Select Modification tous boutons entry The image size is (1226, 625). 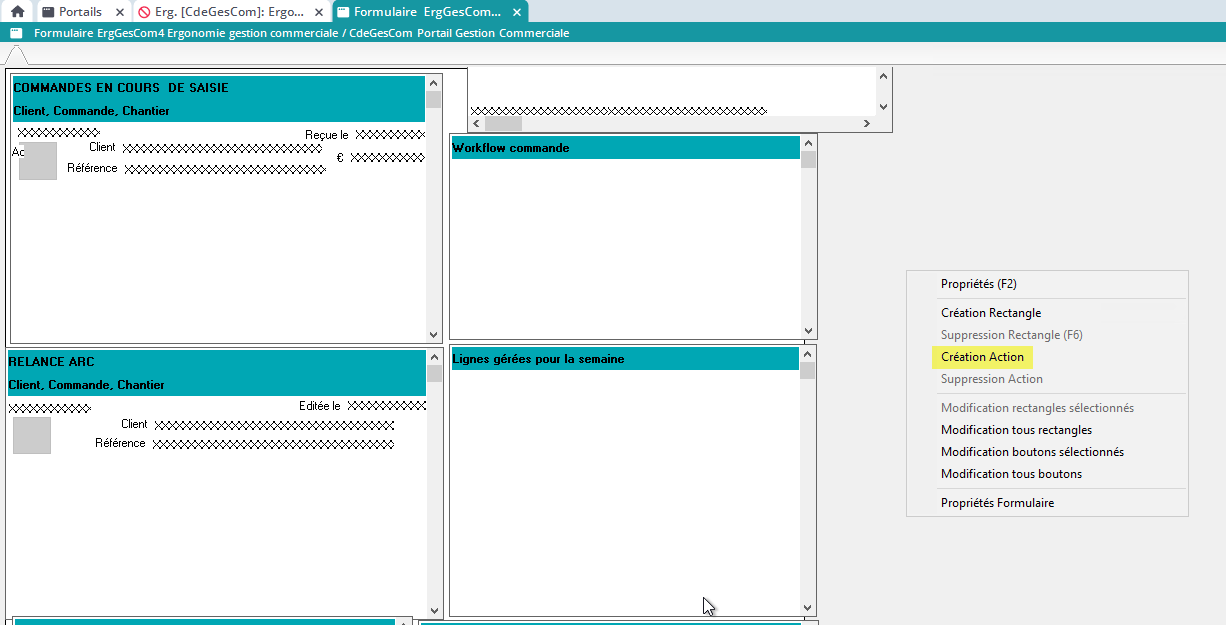click(1011, 474)
